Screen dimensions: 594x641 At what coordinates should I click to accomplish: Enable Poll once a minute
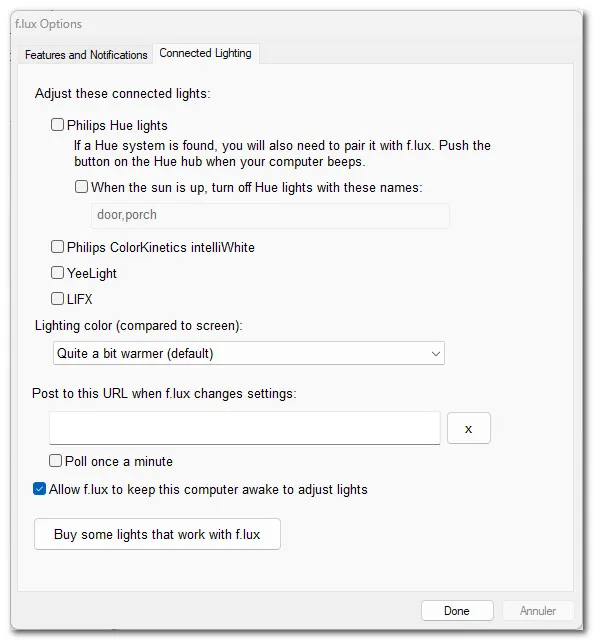click(x=55, y=461)
